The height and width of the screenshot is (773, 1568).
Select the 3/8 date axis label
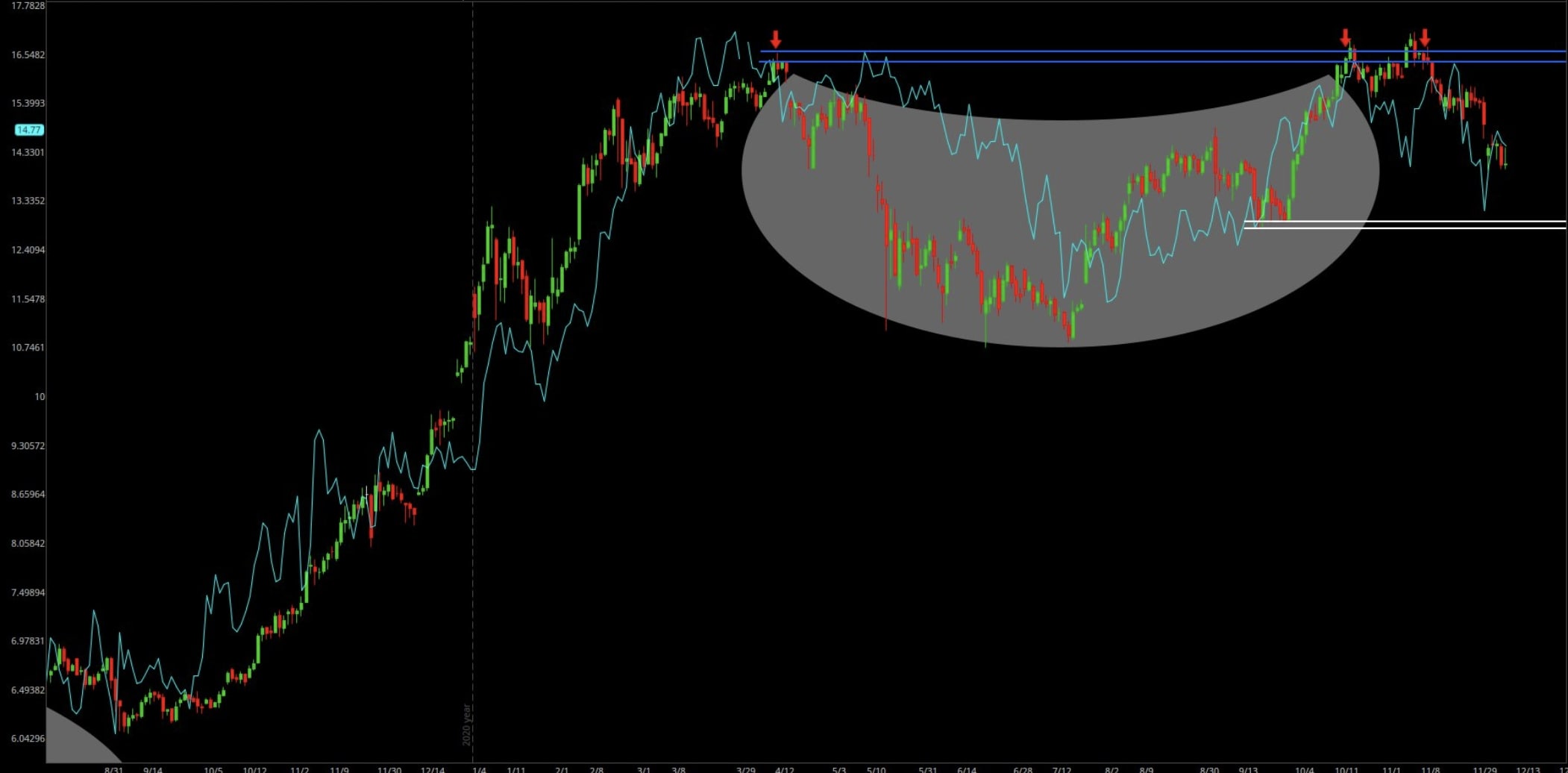(679, 769)
